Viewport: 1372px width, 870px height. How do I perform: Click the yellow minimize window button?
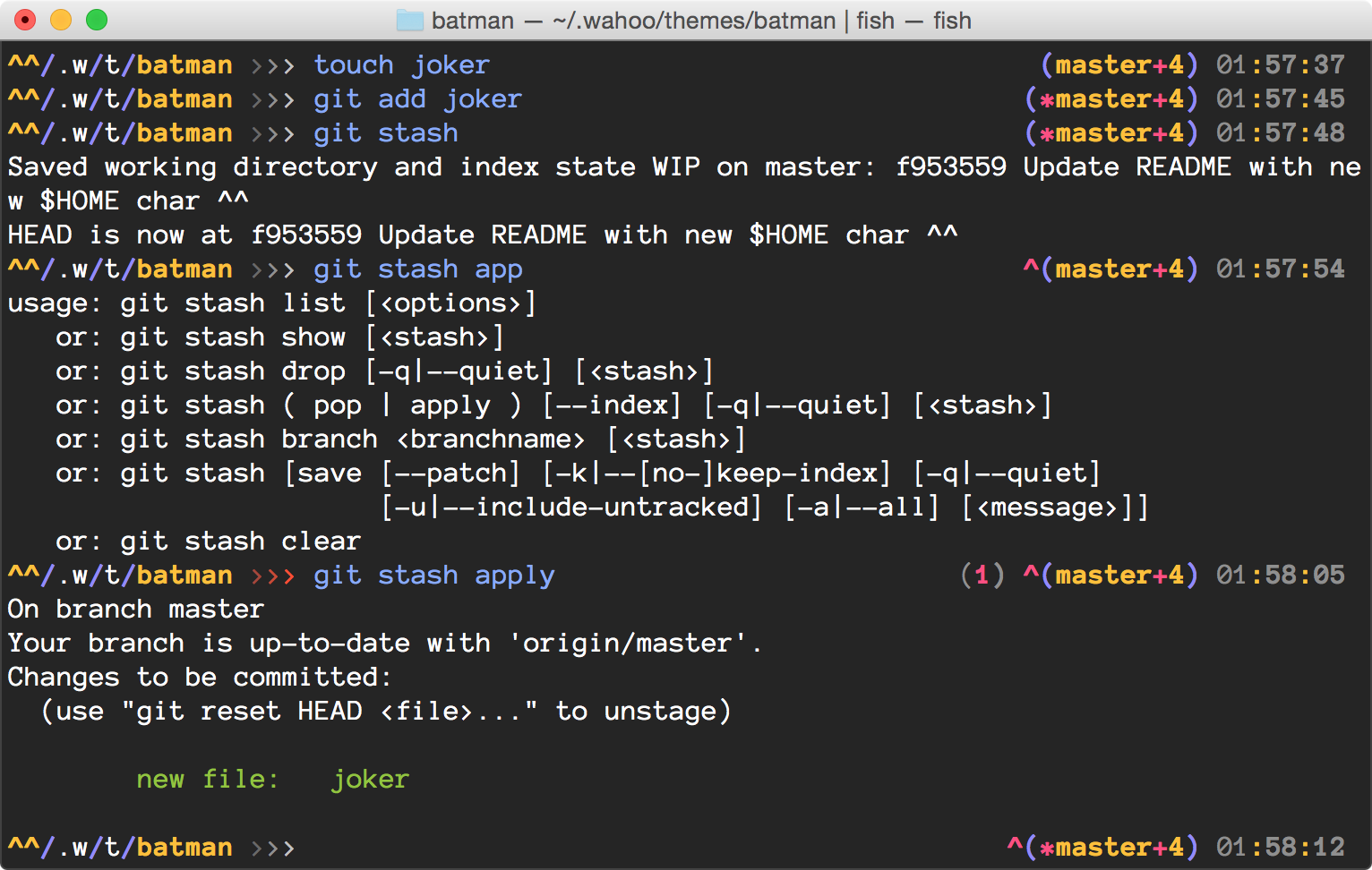tap(61, 20)
